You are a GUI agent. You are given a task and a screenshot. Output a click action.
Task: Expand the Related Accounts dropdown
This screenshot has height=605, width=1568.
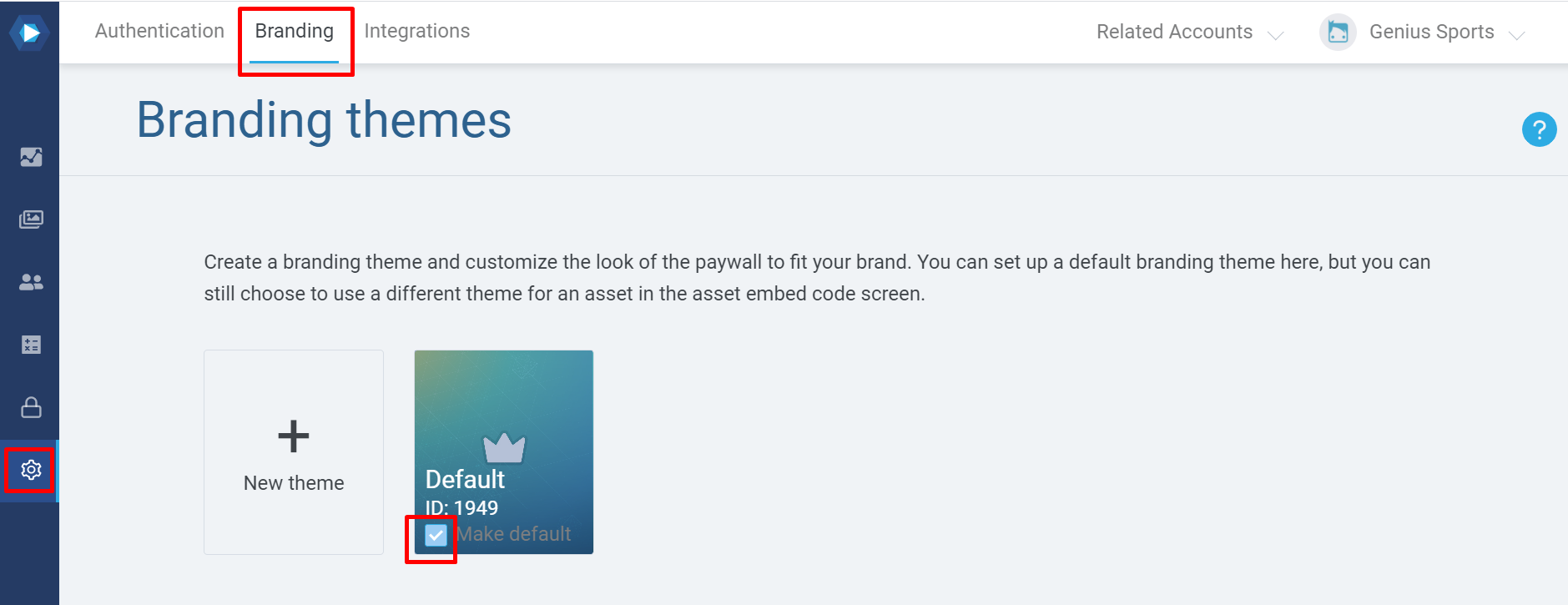point(1189,32)
